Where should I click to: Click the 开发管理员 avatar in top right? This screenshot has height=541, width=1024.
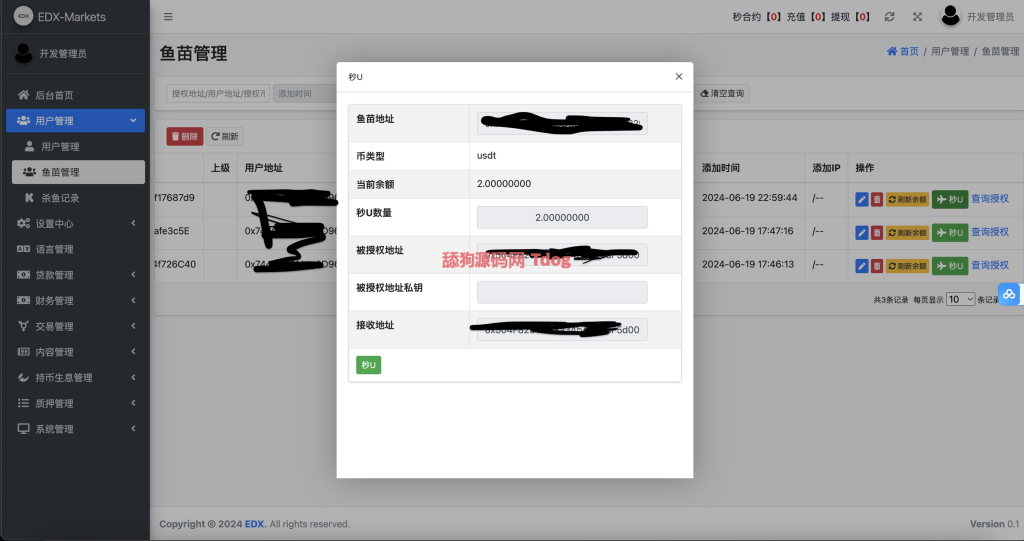(951, 16)
